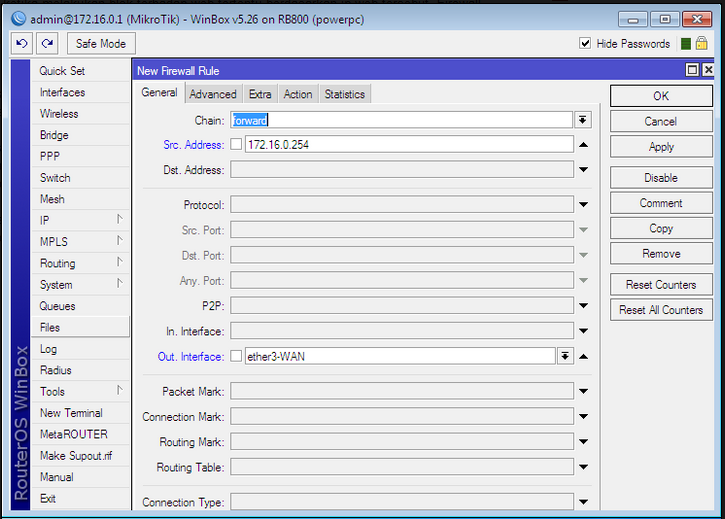
Task: Open the System submenu
Action: pyautogui.click(x=80, y=284)
